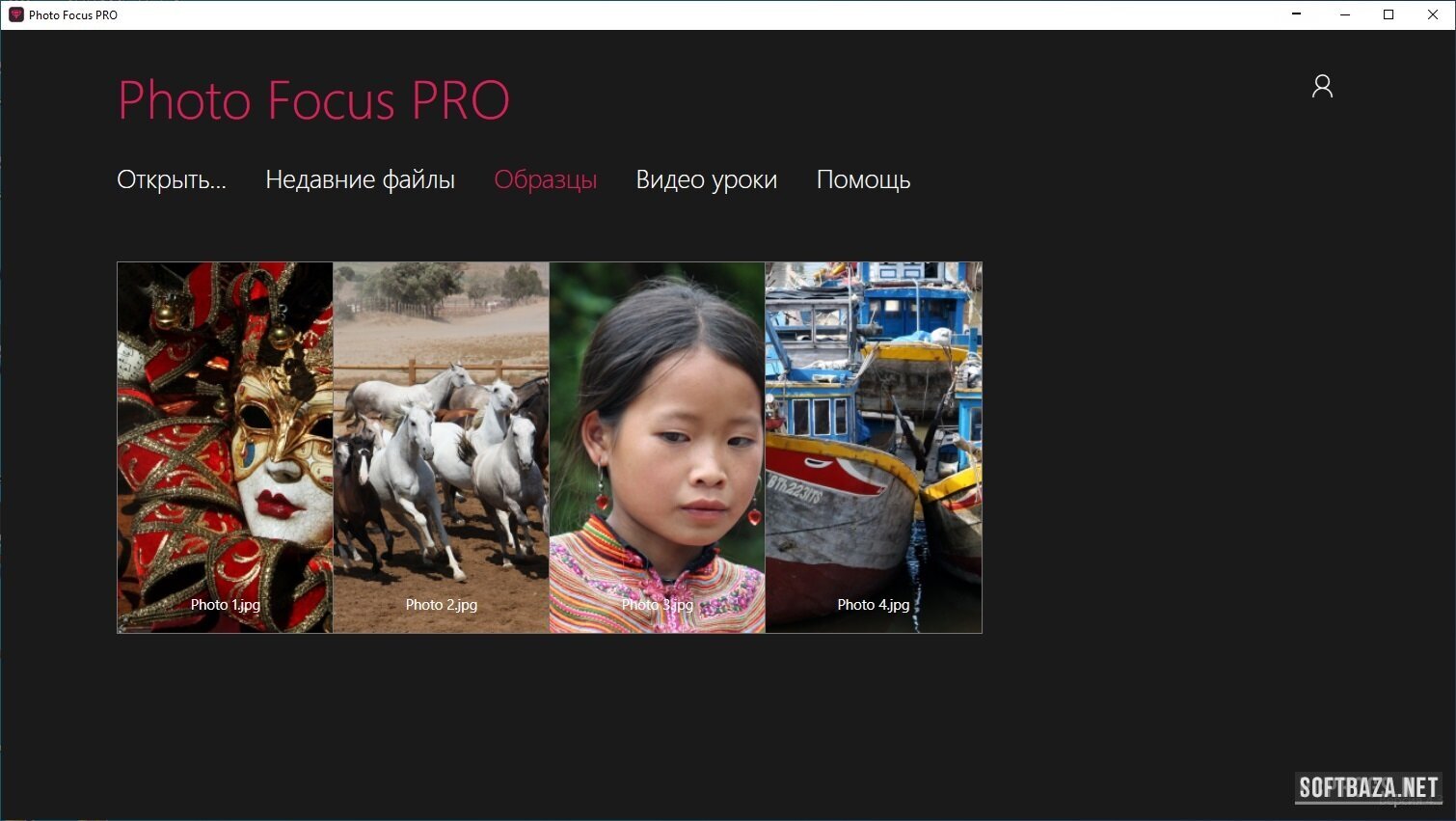Maximize the application window
This screenshot has height=821, width=1456.
pyautogui.click(x=1389, y=14)
